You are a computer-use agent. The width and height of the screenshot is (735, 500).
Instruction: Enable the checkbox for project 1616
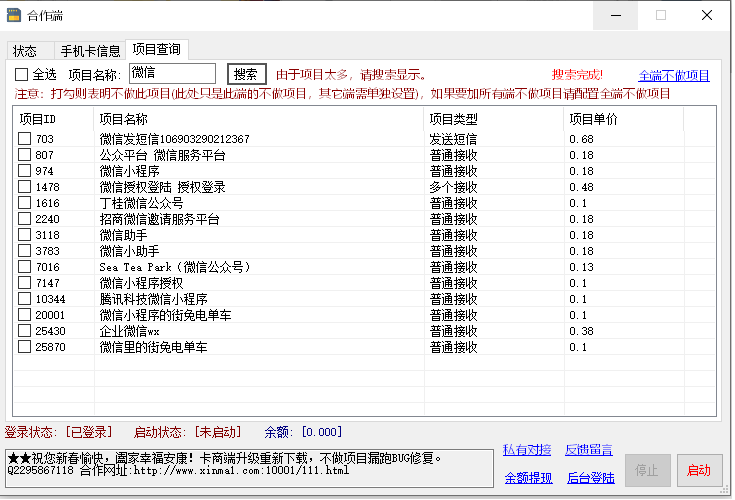tap(24, 203)
